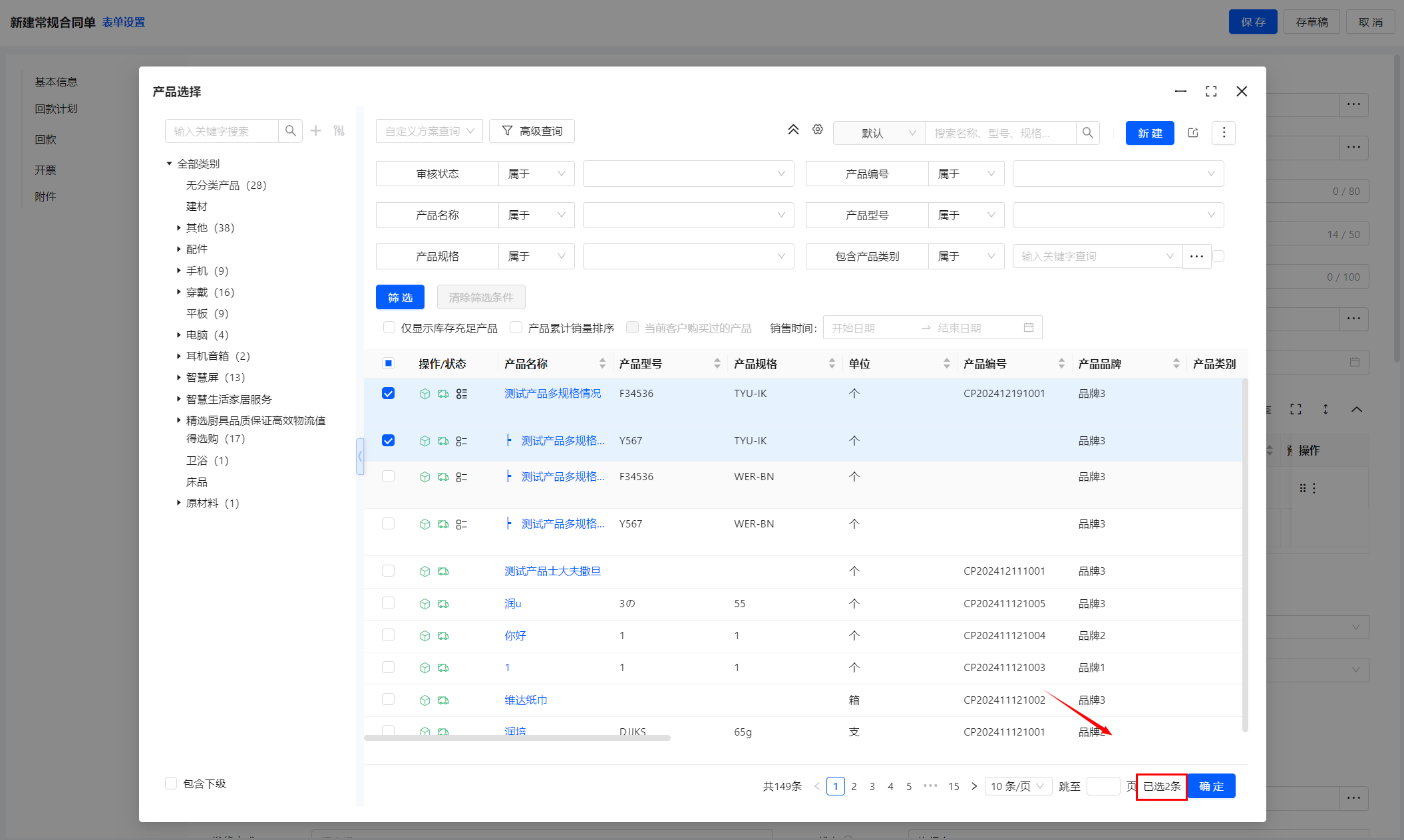Focus the 跳至 page number field

(1103, 786)
